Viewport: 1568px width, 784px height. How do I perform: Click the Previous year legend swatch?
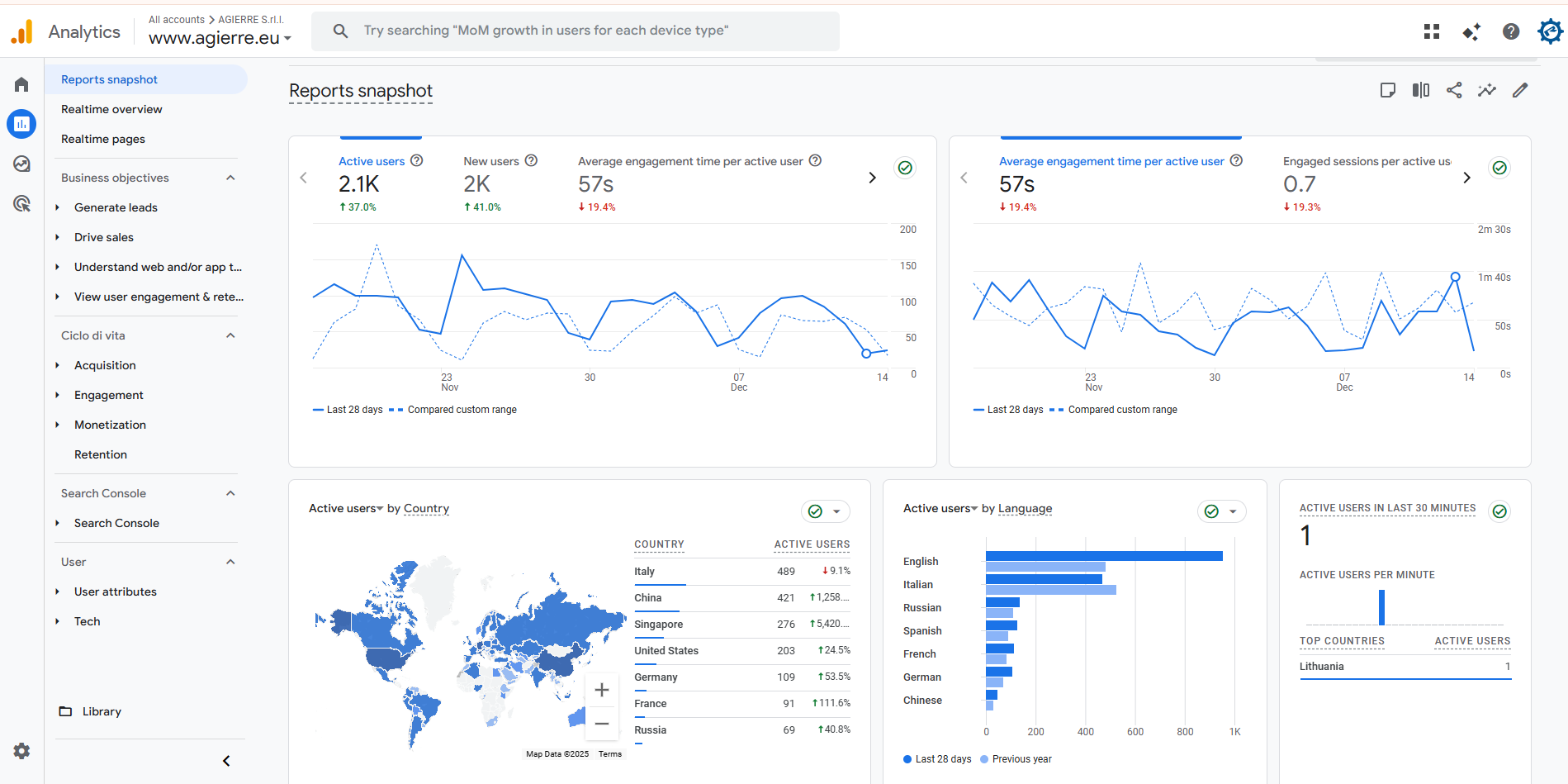[984, 759]
